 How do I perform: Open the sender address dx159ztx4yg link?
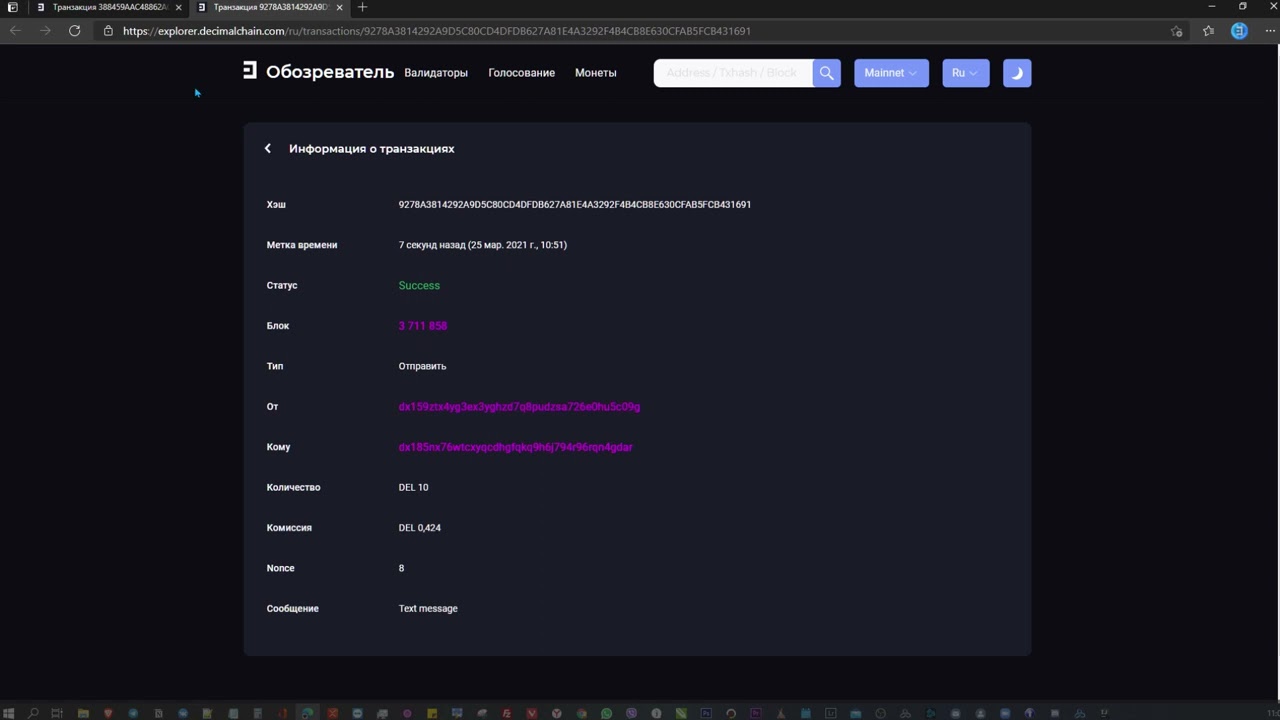(x=519, y=407)
